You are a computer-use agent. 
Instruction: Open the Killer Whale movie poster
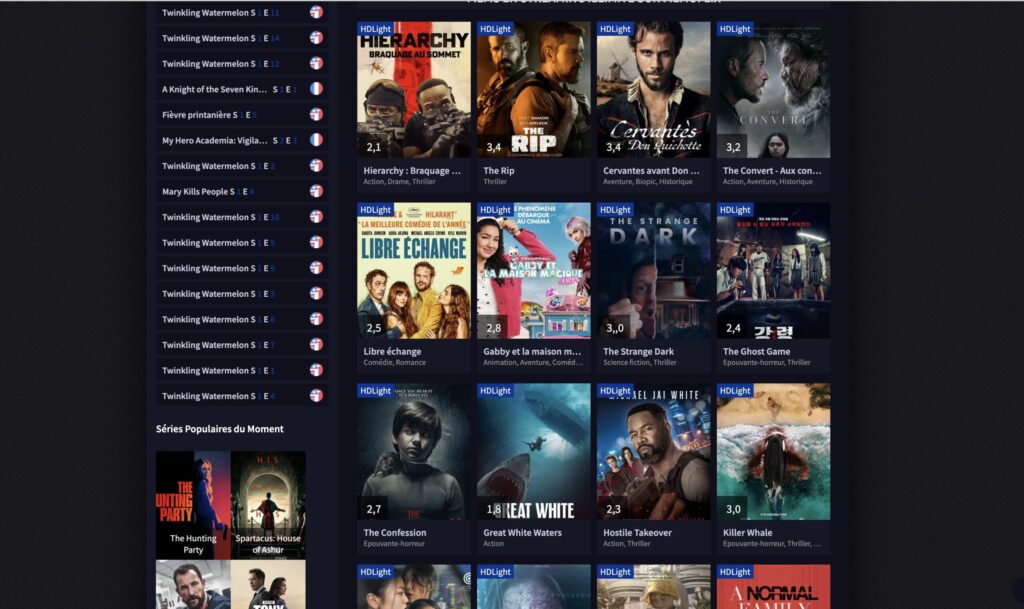(773, 451)
